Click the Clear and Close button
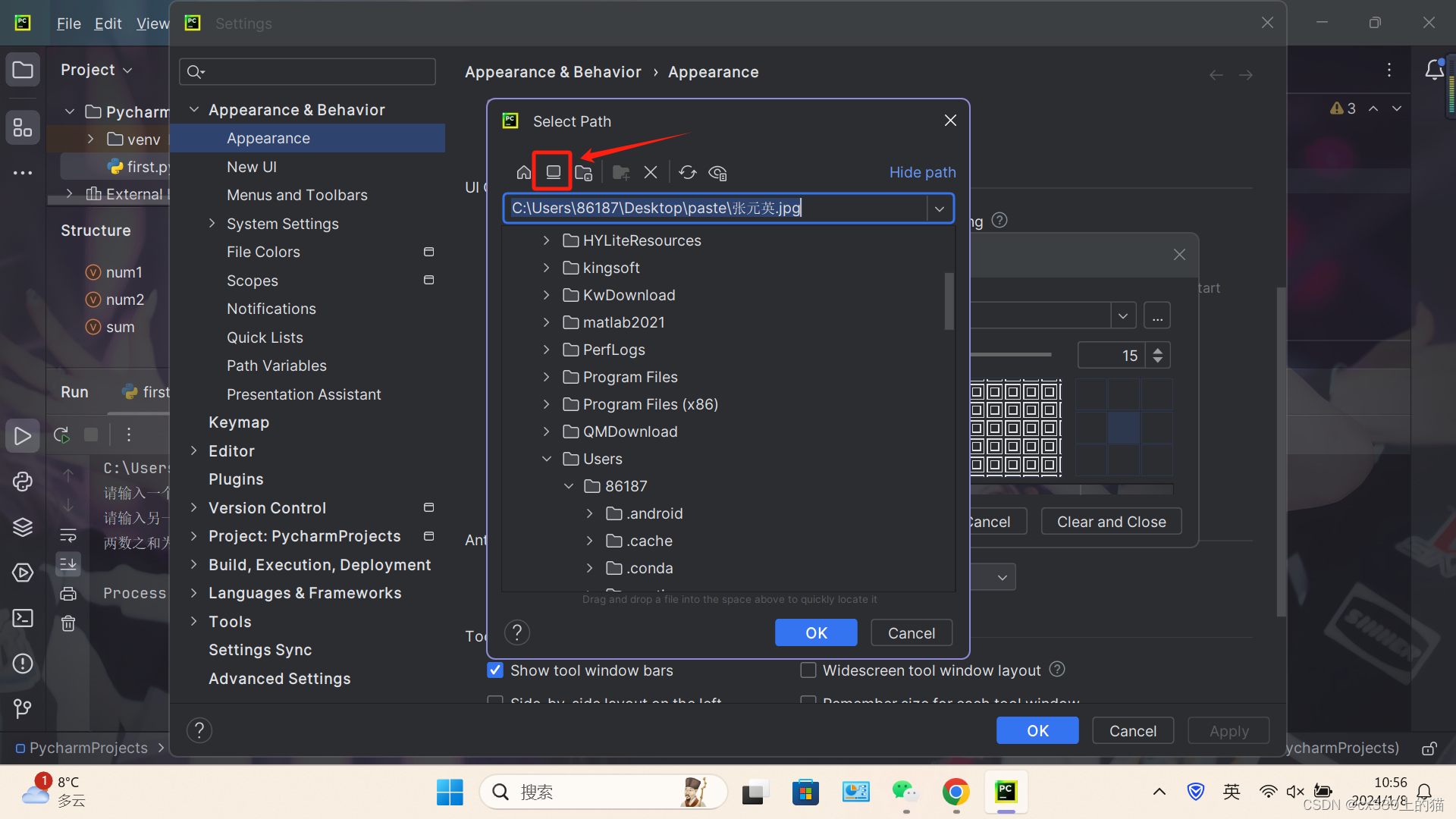 [x=1111, y=522]
